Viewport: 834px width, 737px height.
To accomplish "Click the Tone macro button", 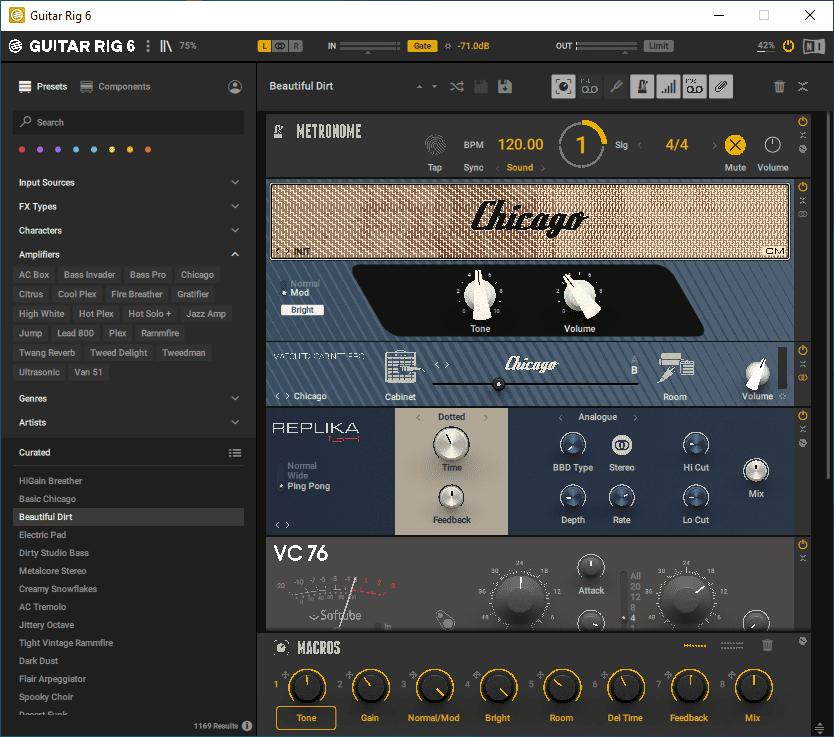I will 306,718.
